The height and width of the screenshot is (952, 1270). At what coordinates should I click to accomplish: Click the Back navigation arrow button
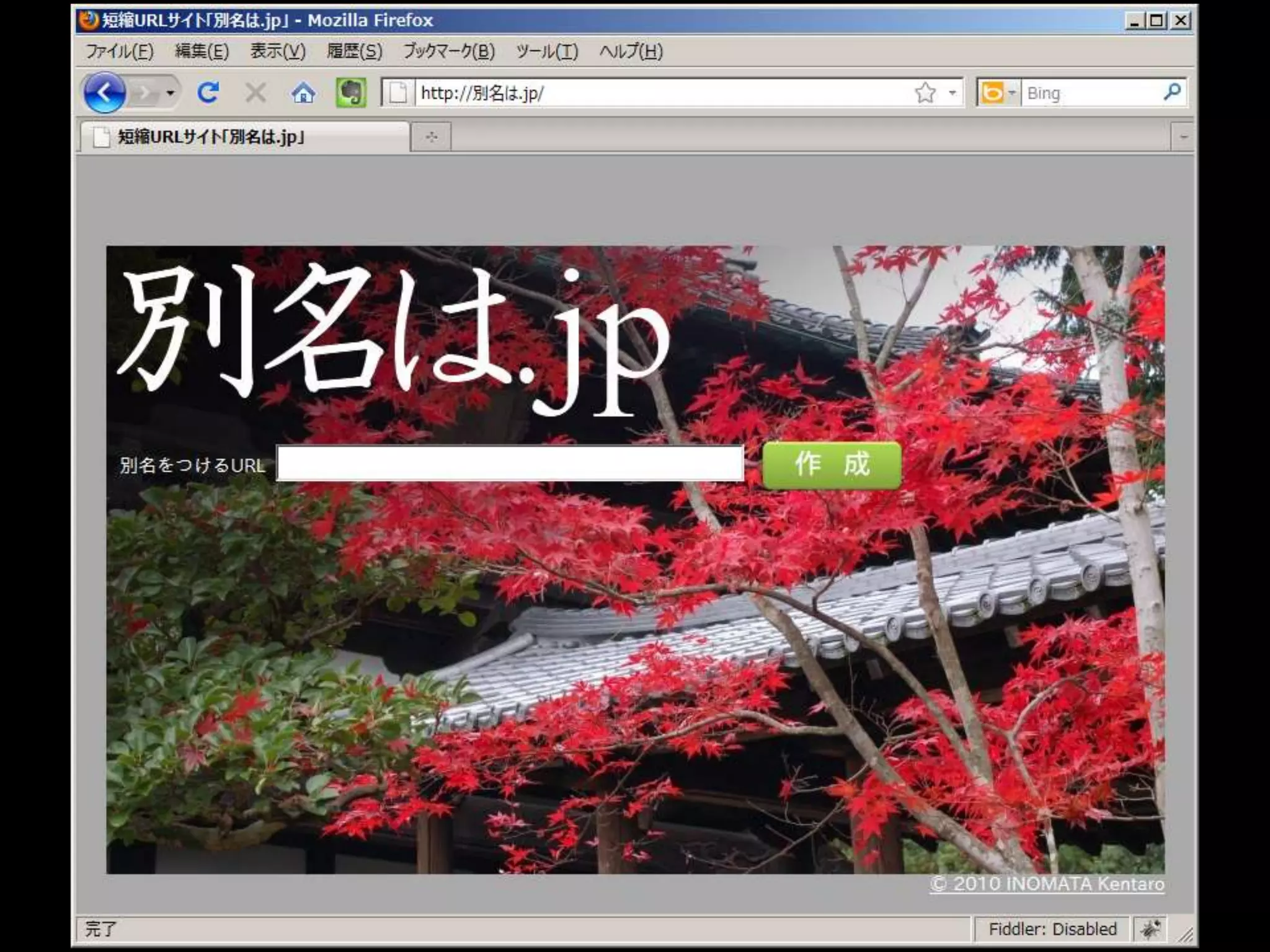coord(104,94)
